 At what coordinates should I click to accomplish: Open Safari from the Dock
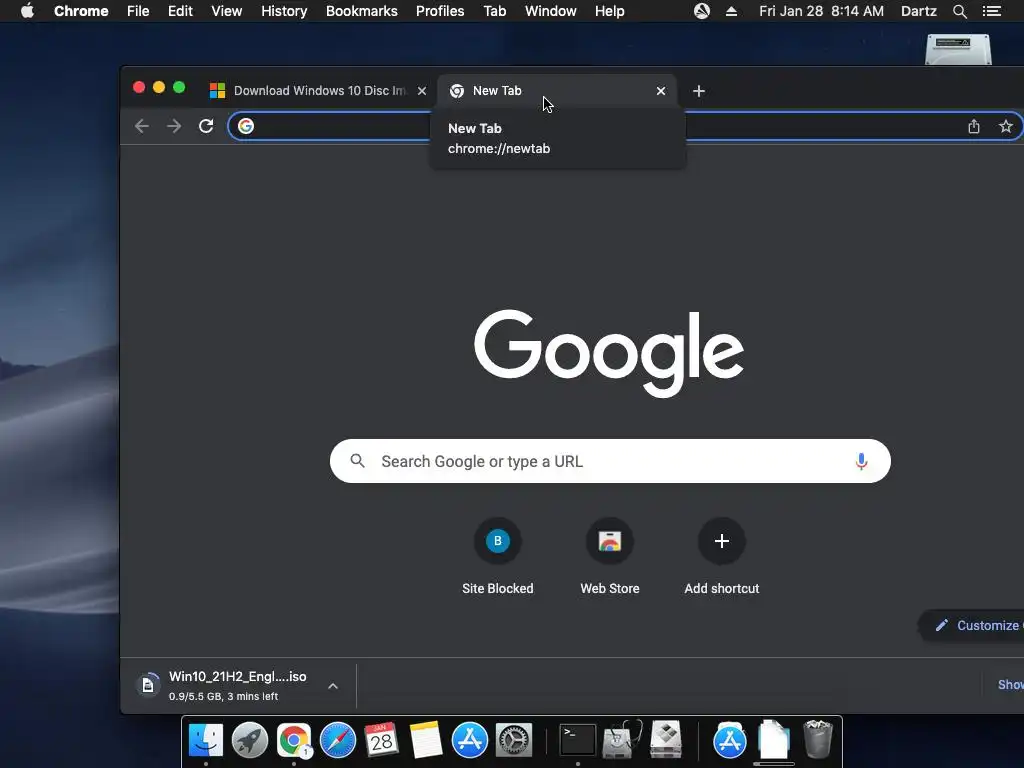(x=338, y=740)
